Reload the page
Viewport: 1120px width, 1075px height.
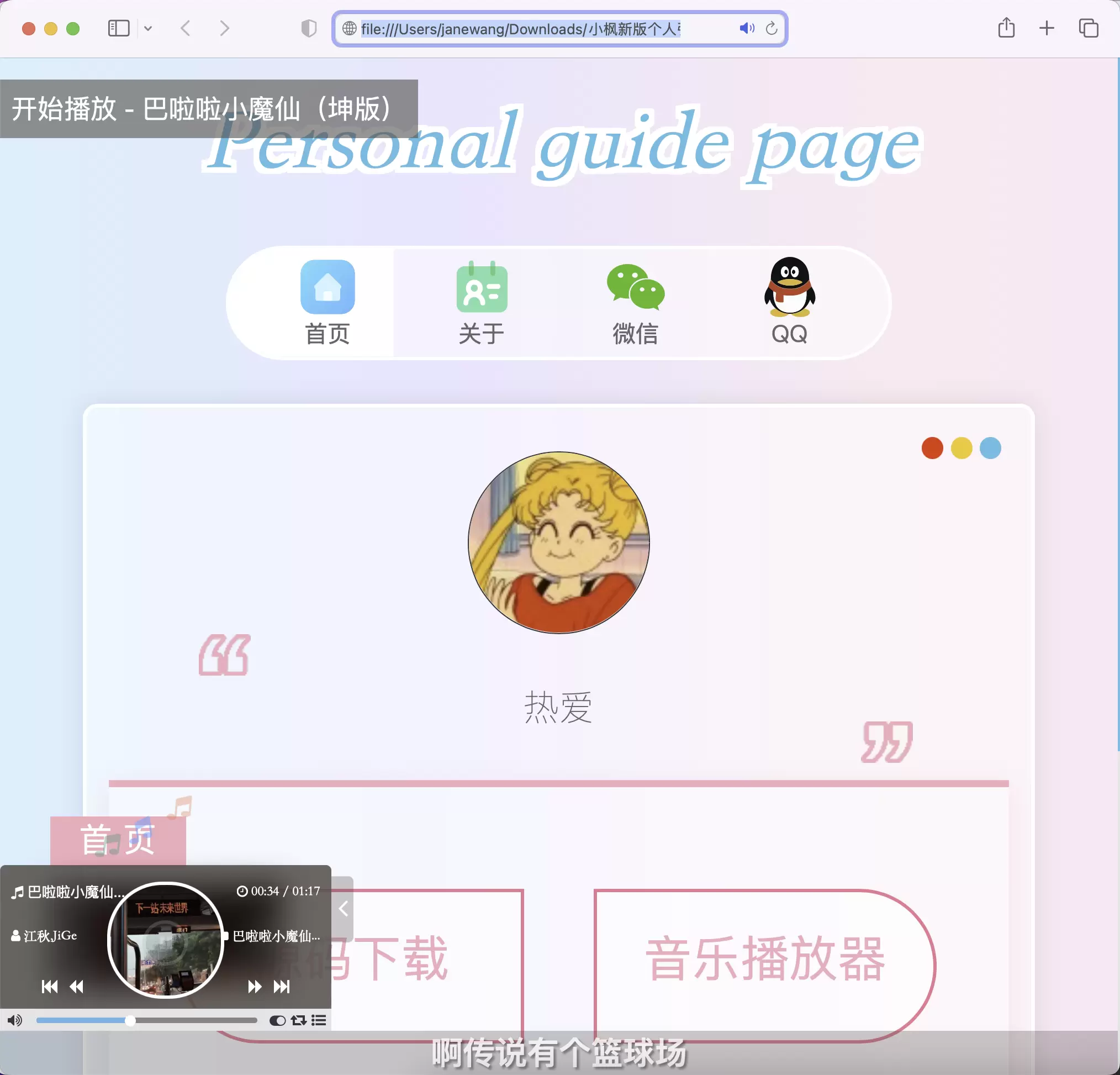point(772,28)
